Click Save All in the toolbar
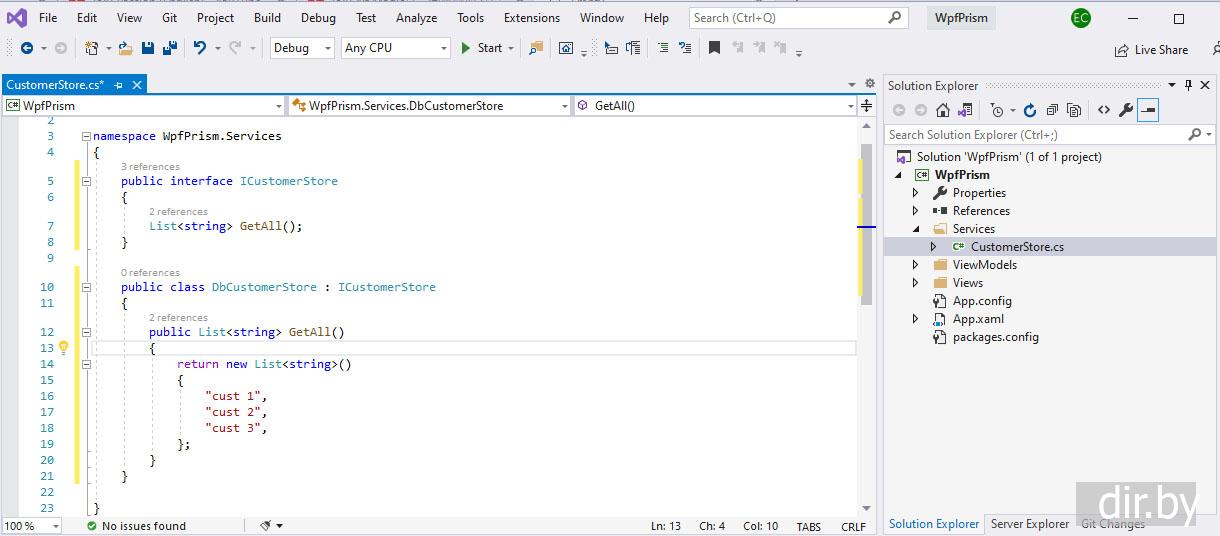This screenshot has width=1220, height=536. [x=168, y=48]
